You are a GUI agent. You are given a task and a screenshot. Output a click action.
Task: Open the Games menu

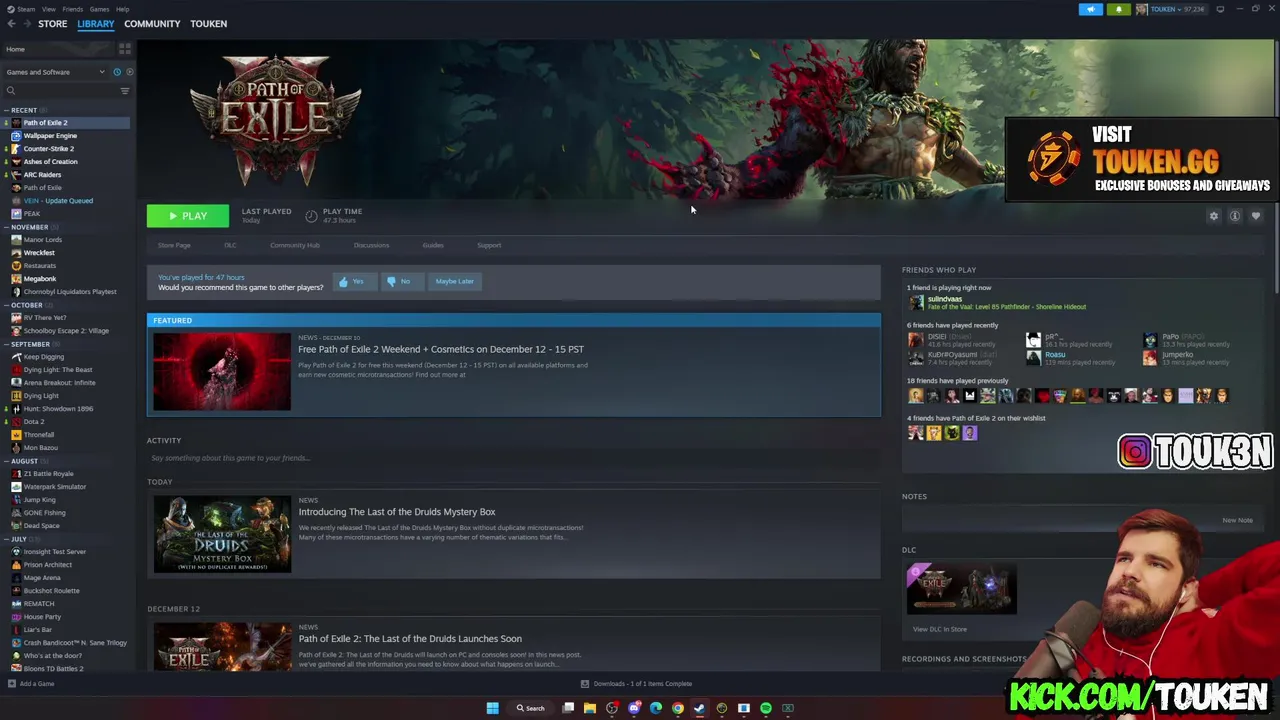point(99,9)
